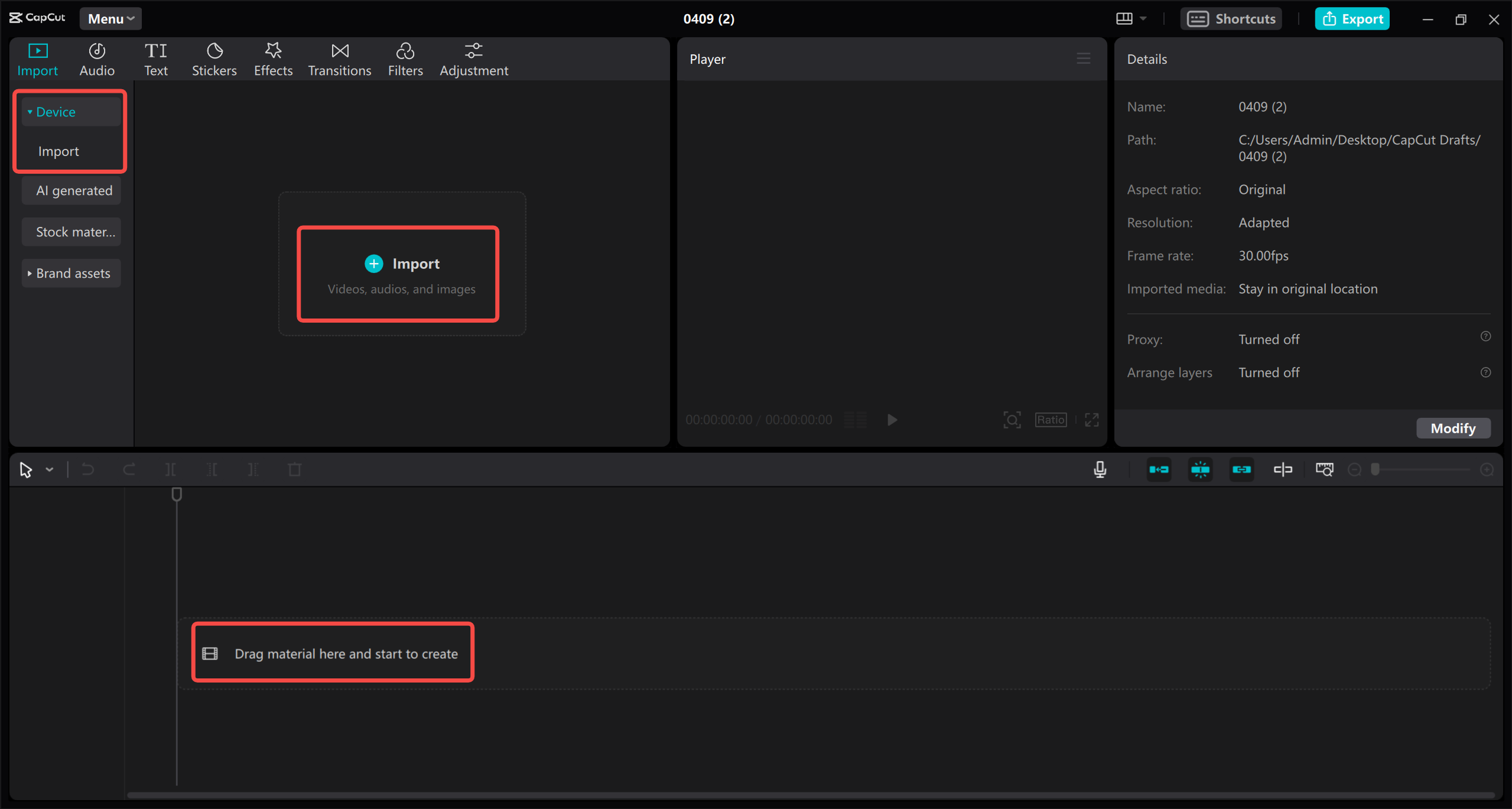1512x809 pixels.
Task: Open the Text panel
Action: point(156,59)
